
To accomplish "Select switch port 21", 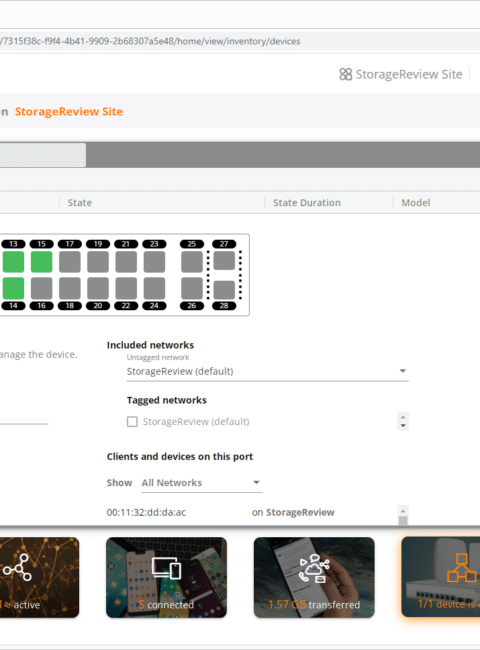I will [126, 262].
